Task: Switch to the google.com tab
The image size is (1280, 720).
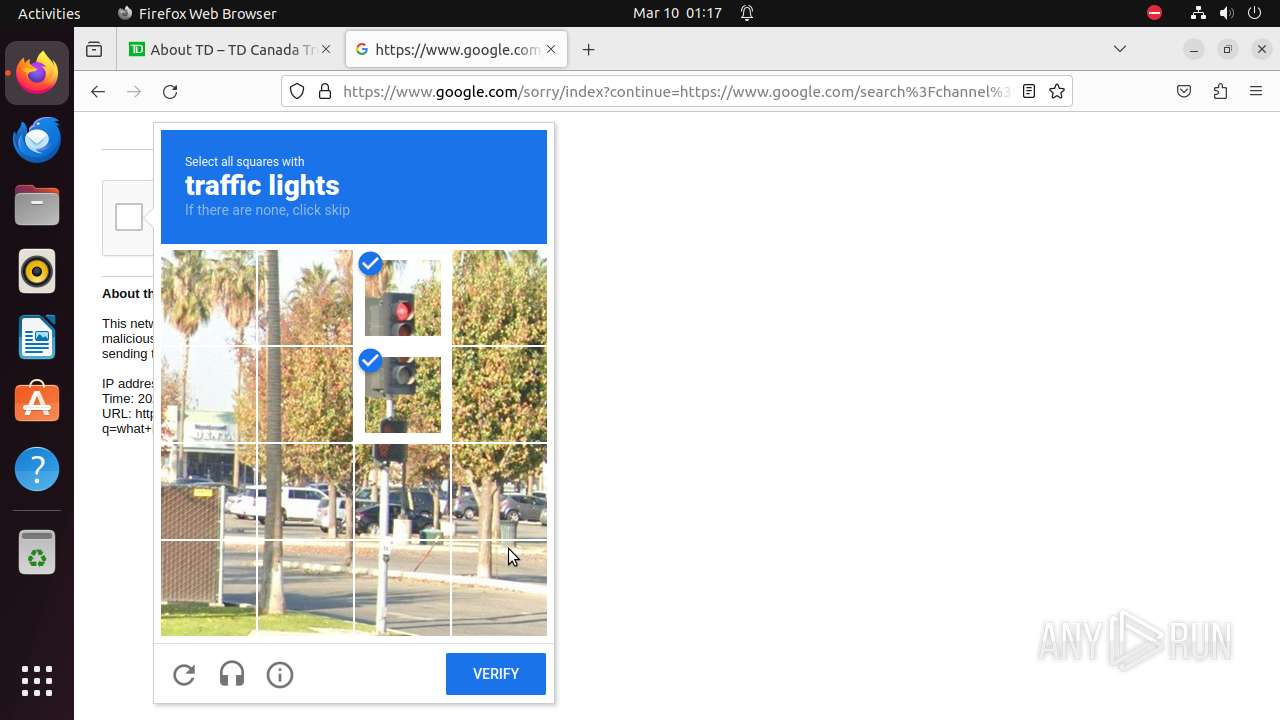Action: point(456,49)
